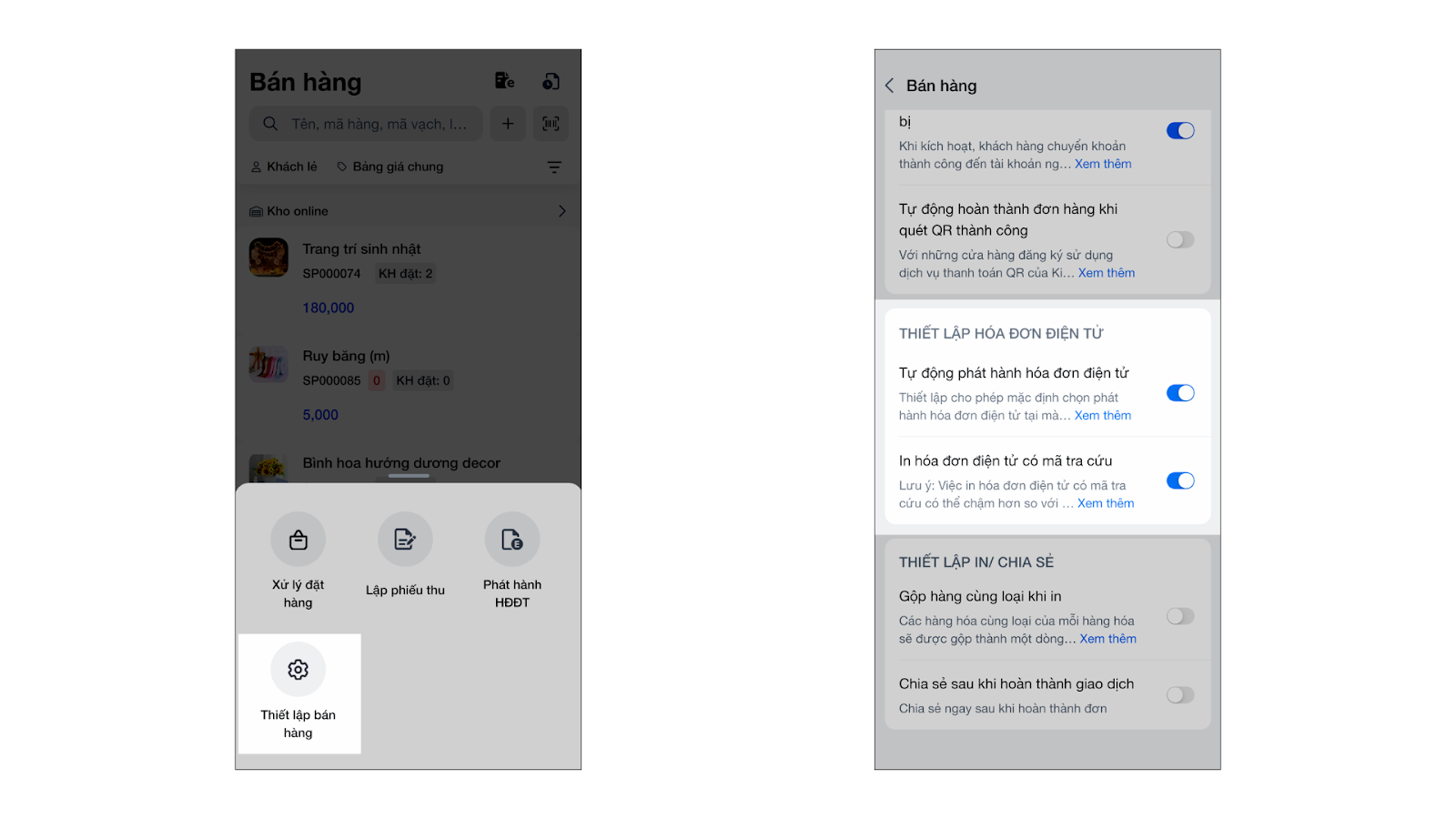Turn off Tự động phát hành hóa đơn điện tử
This screenshot has width=1456, height=819.
(1180, 393)
